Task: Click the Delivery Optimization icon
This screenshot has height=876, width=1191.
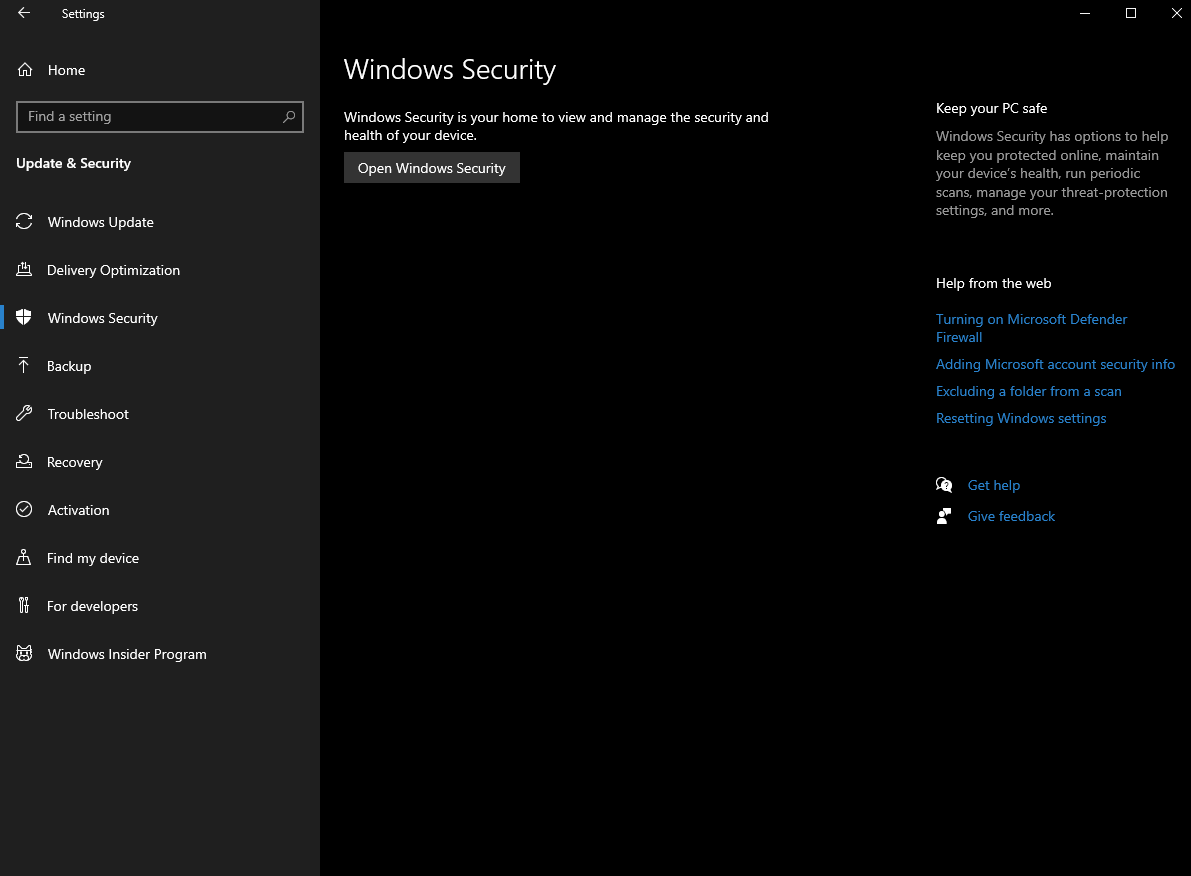Action: pos(24,269)
